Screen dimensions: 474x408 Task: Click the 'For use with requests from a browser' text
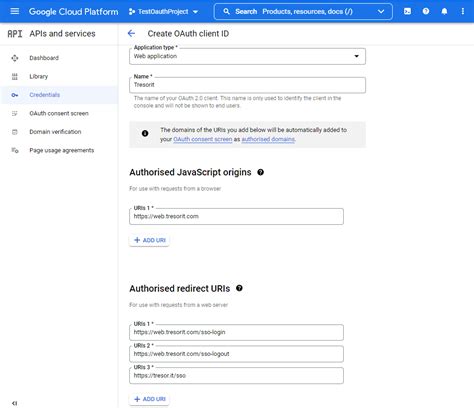[x=175, y=189]
